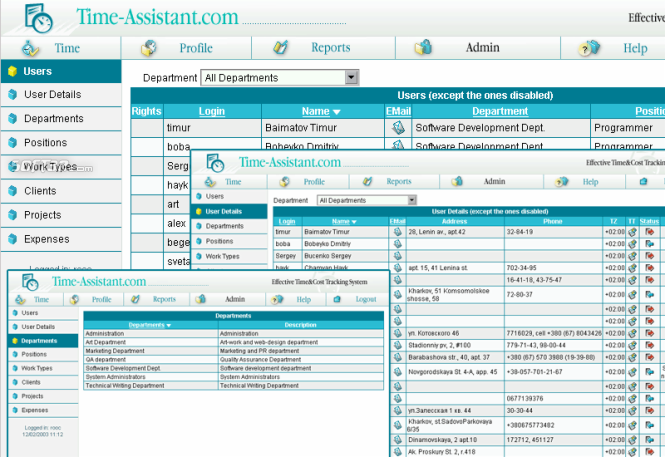Open the All Departments dropdown arrow
Image resolution: width=665 pixels, height=457 pixels.
(x=351, y=78)
